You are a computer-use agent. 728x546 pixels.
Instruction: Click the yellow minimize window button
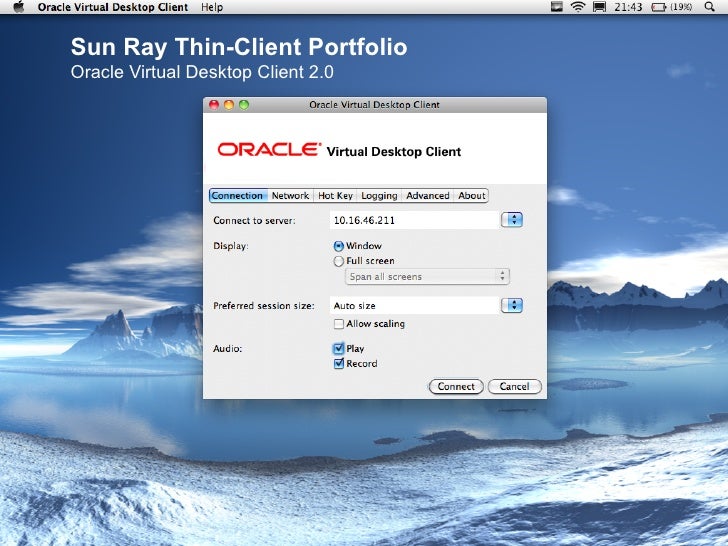pos(229,105)
